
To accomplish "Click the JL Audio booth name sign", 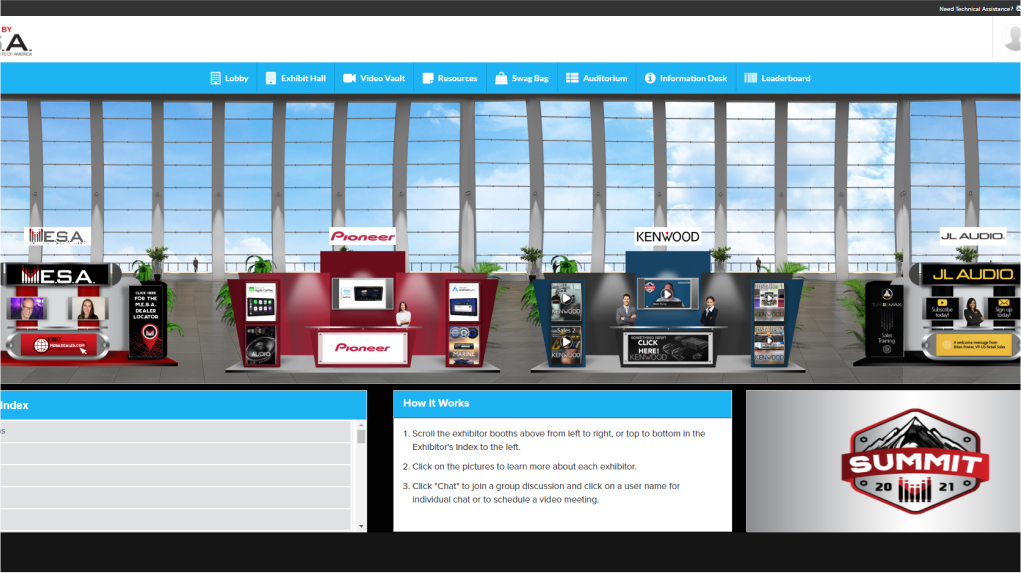I will [972, 236].
